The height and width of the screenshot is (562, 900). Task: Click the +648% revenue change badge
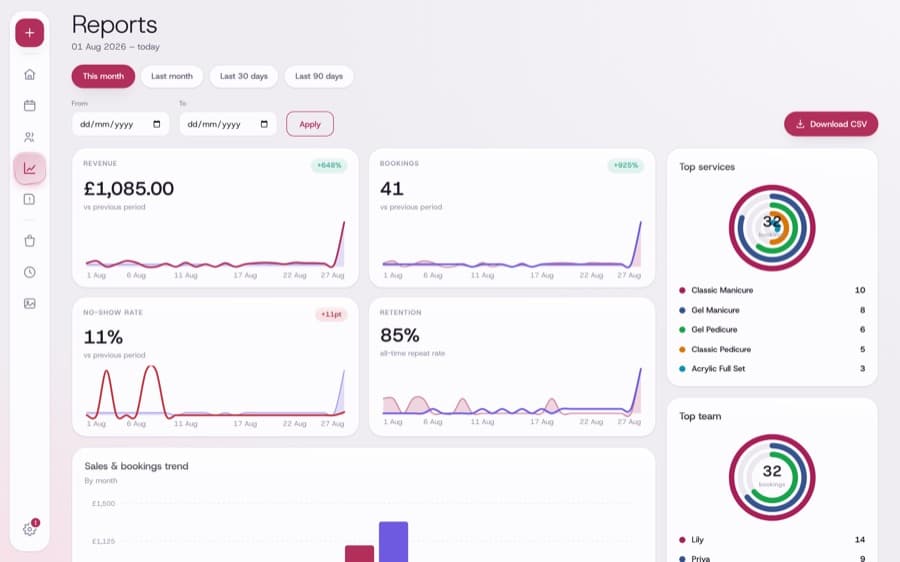click(x=329, y=165)
